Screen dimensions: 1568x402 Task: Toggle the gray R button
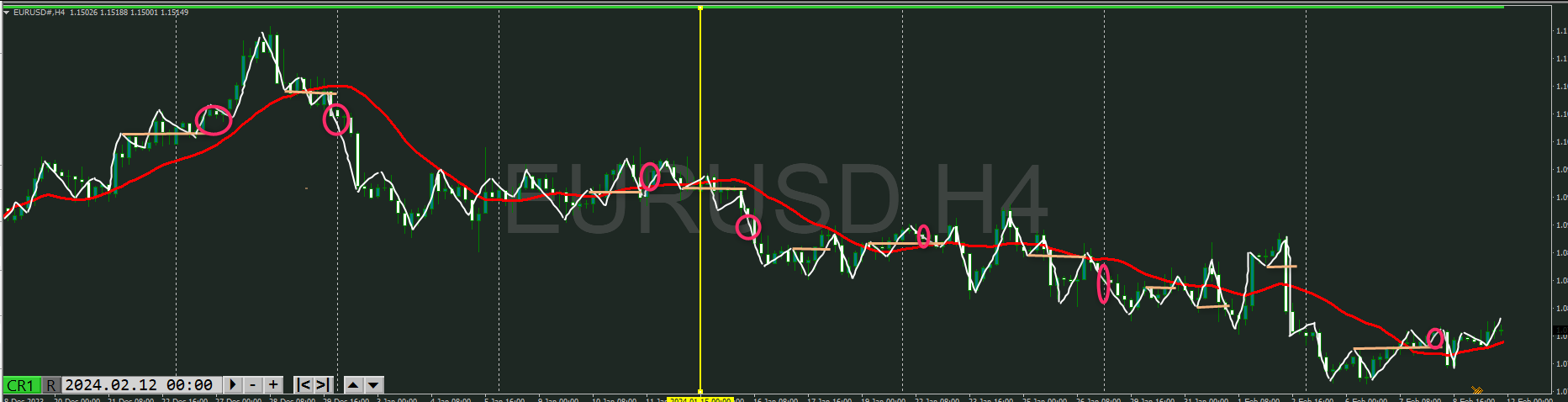[x=51, y=385]
